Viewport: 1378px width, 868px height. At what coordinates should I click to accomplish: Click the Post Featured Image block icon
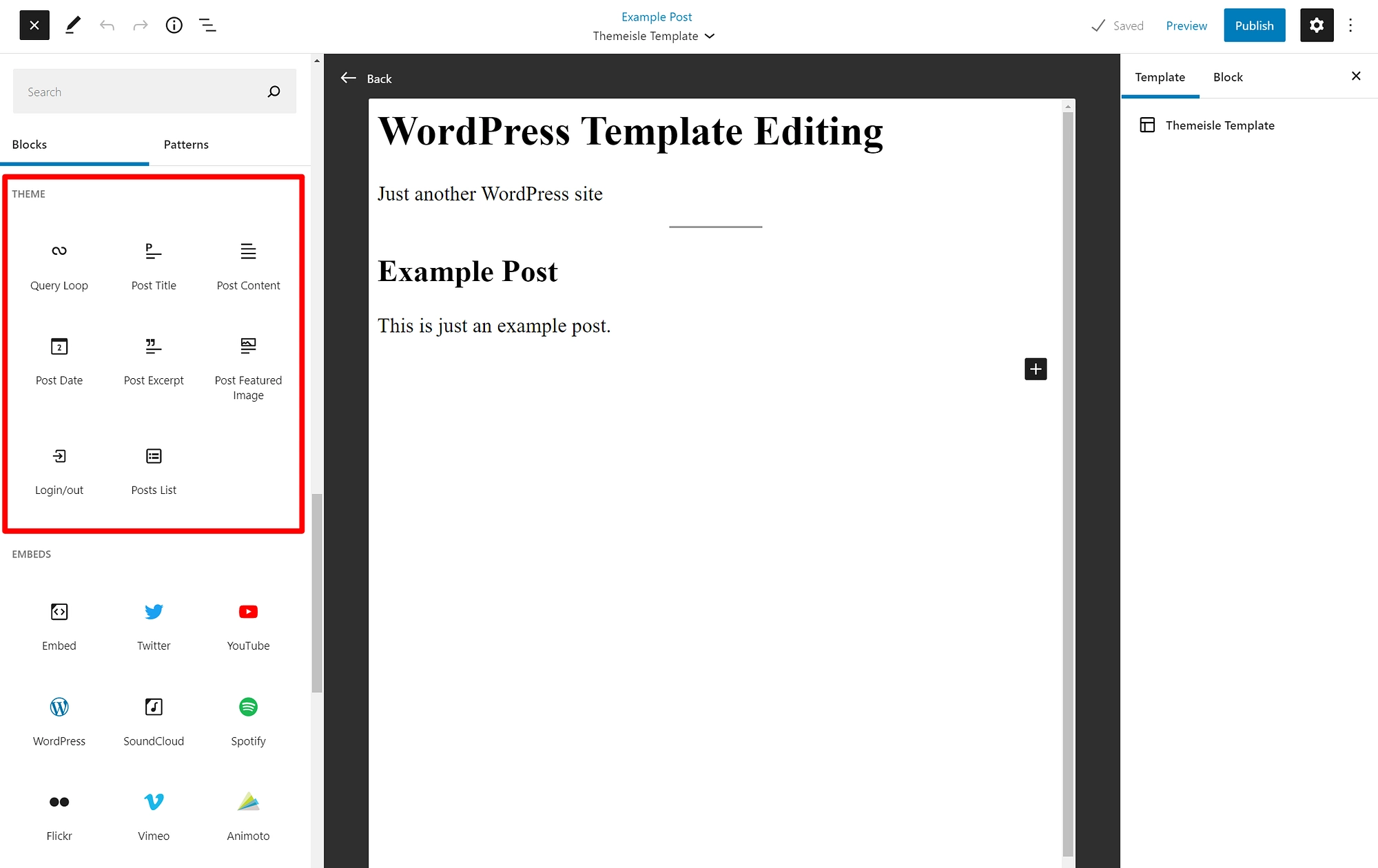(x=247, y=345)
